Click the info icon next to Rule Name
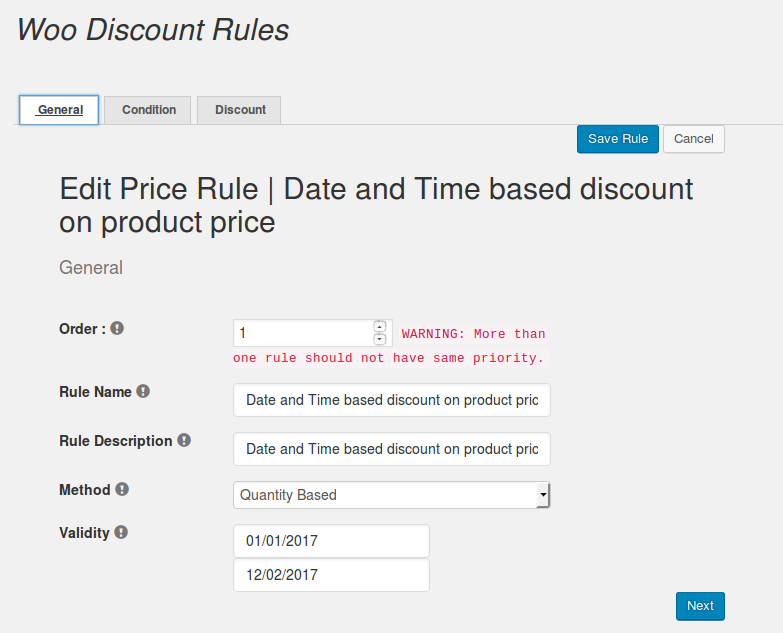Viewport: 783px width, 633px height. tap(143, 391)
